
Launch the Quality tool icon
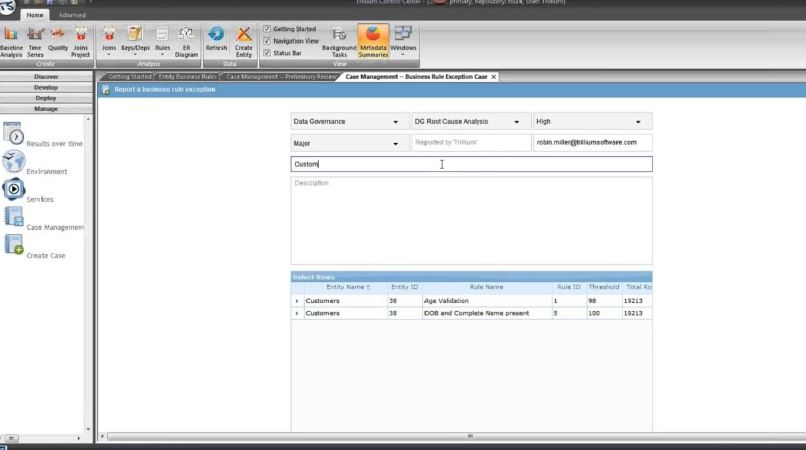[x=58, y=39]
